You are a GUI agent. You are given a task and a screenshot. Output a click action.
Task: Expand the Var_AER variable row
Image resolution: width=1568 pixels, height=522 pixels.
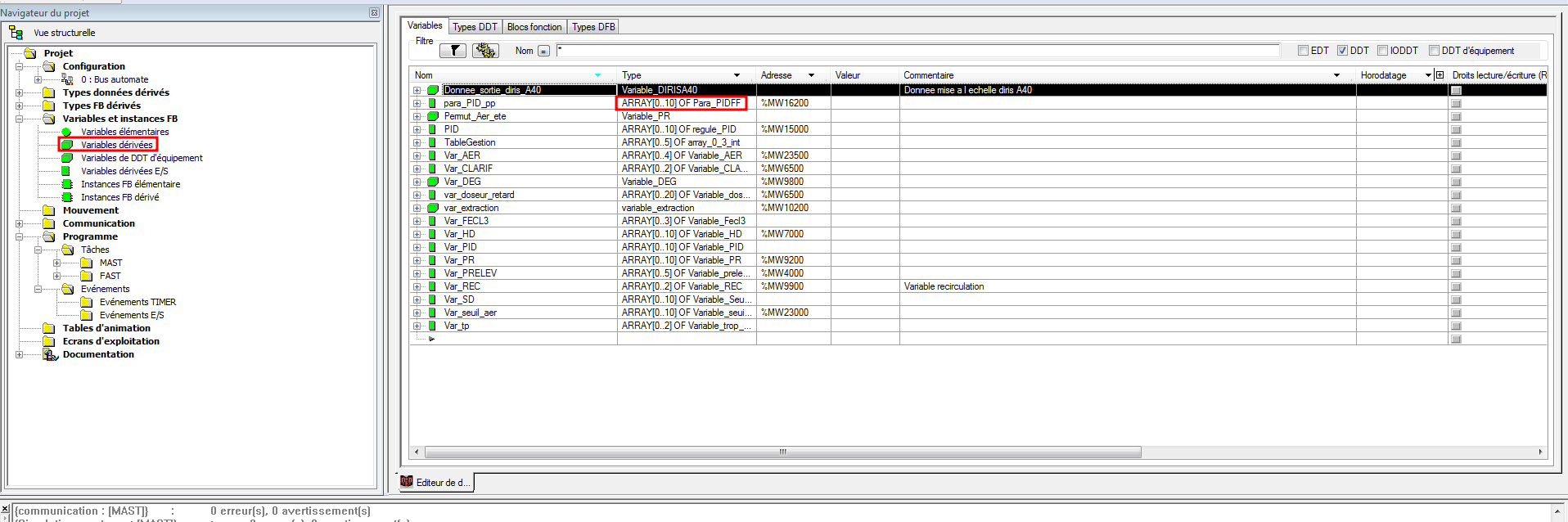coord(417,155)
